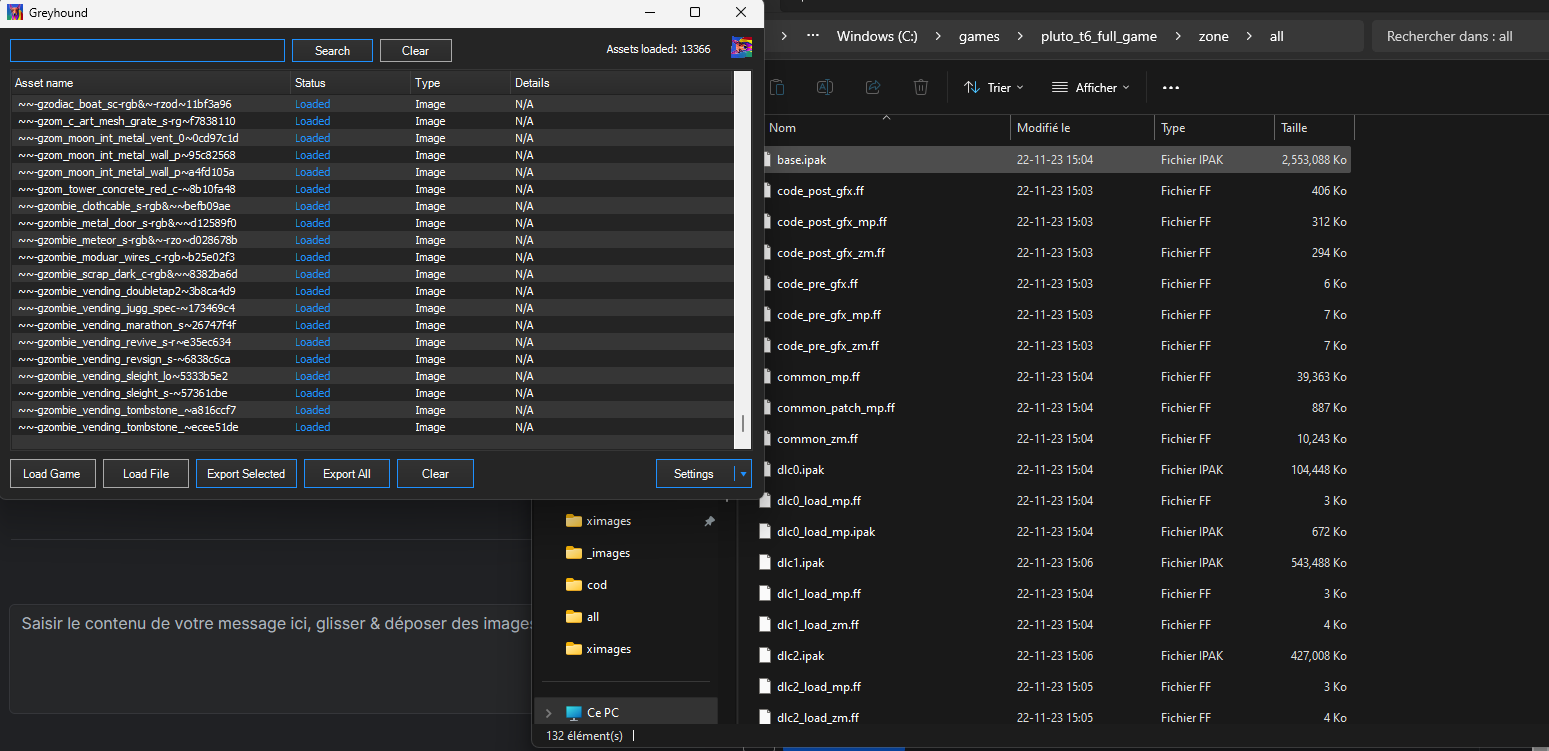Sort by the Taille column header
1549x751 pixels.
point(1315,128)
